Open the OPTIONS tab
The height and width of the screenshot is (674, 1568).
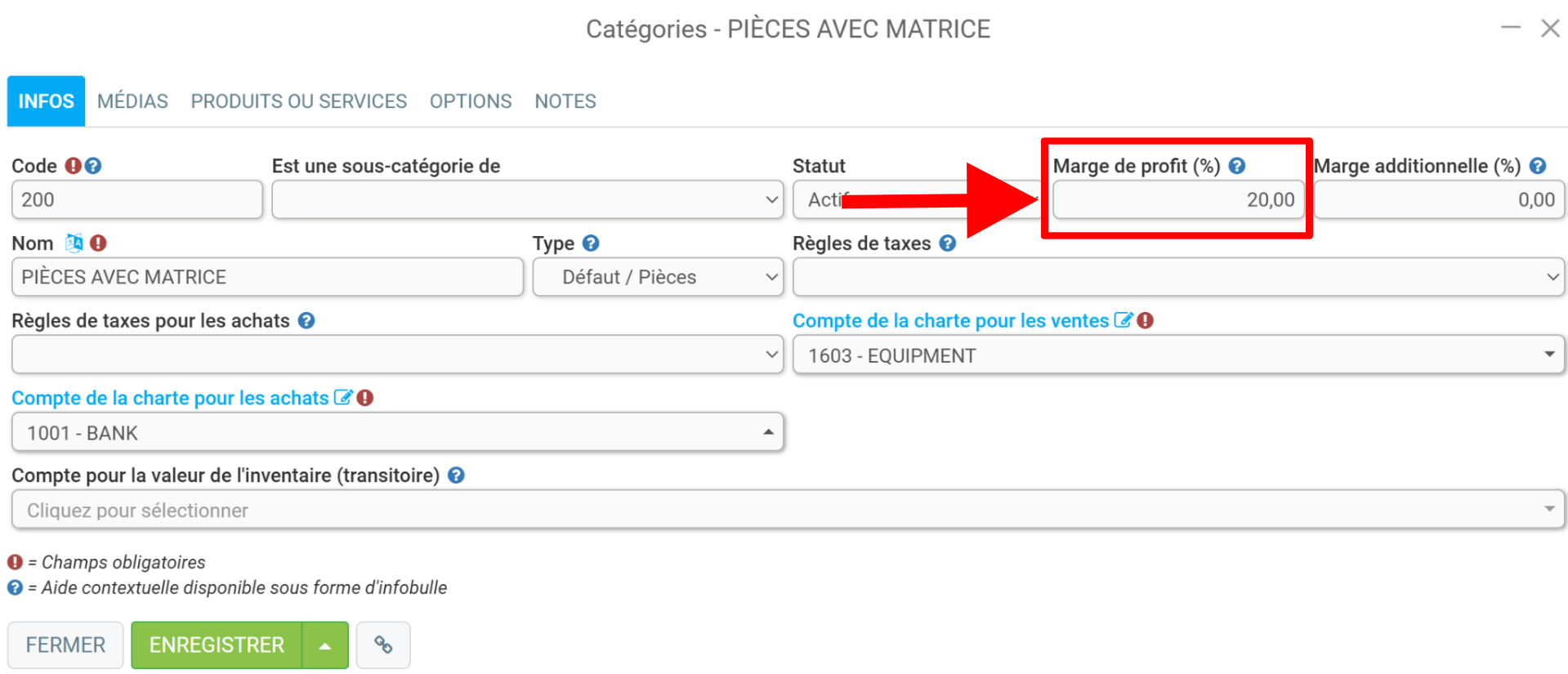coord(471,101)
